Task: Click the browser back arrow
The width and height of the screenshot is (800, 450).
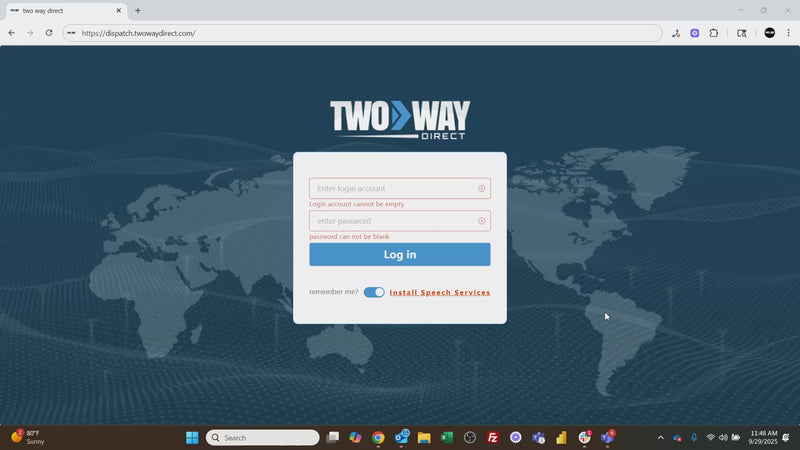Action: click(12, 33)
